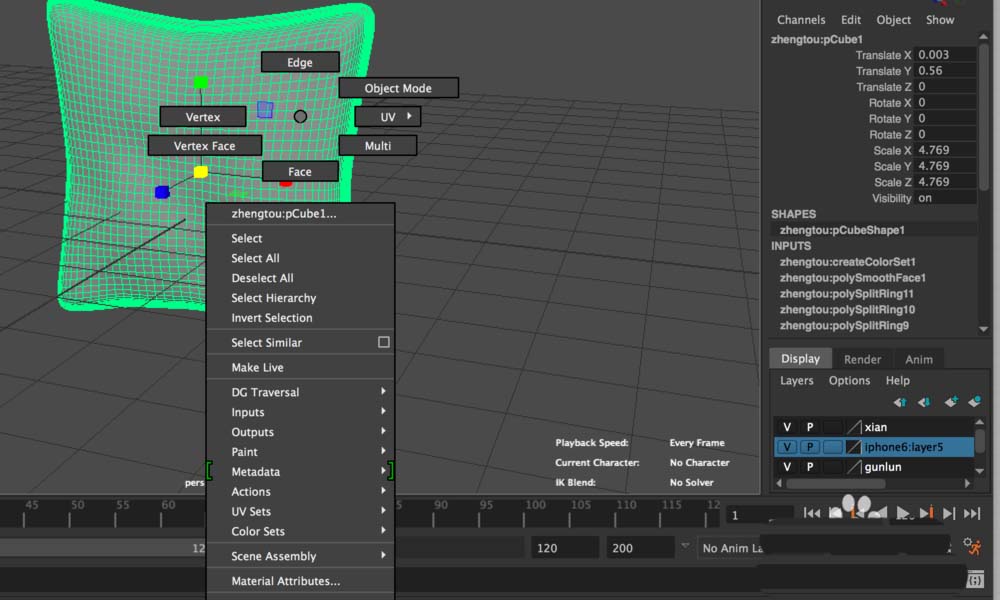Image resolution: width=1000 pixels, height=600 pixels.
Task: Choose Invert Selection from context menu
Action: (272, 318)
